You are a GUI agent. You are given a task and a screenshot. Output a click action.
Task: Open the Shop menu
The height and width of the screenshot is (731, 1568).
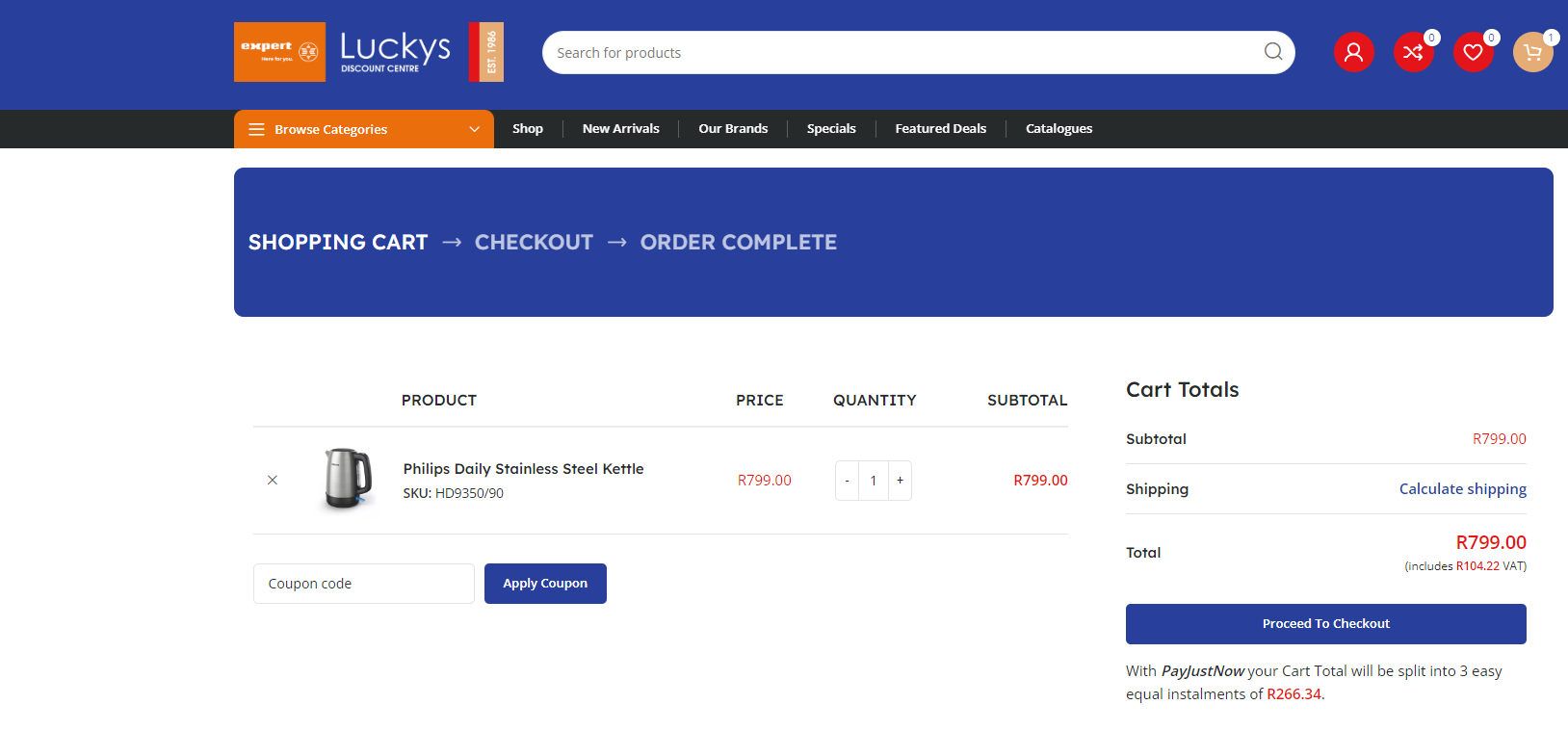coord(528,128)
